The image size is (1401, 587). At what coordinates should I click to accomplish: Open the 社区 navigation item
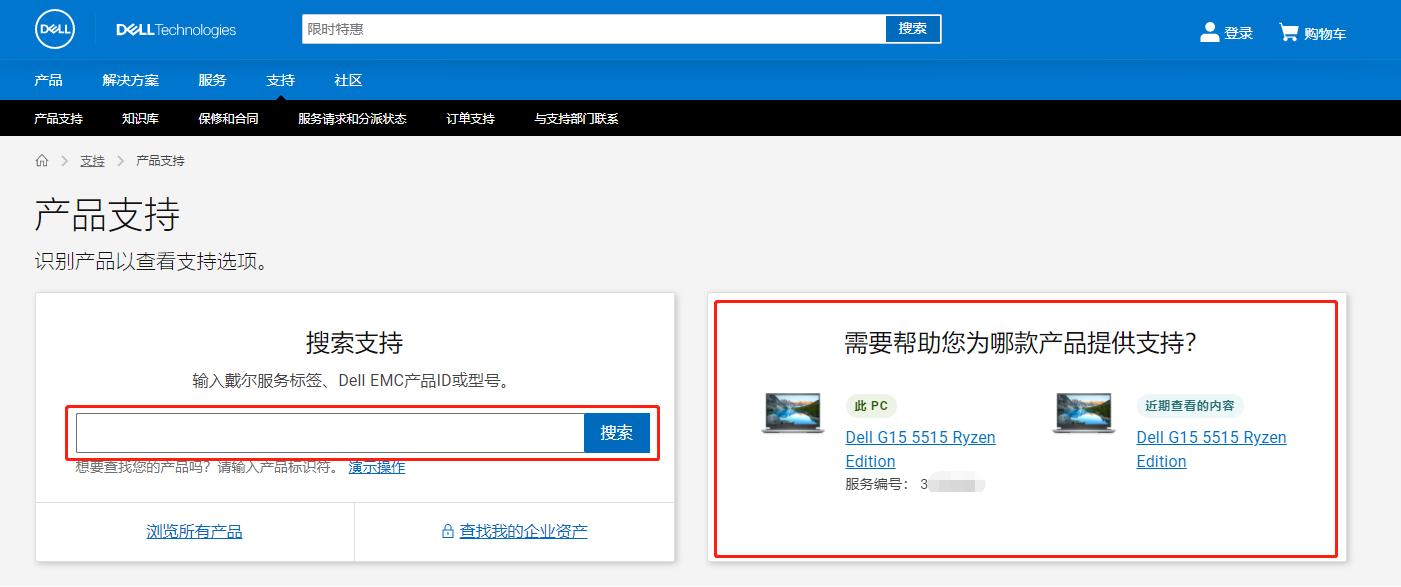347,79
